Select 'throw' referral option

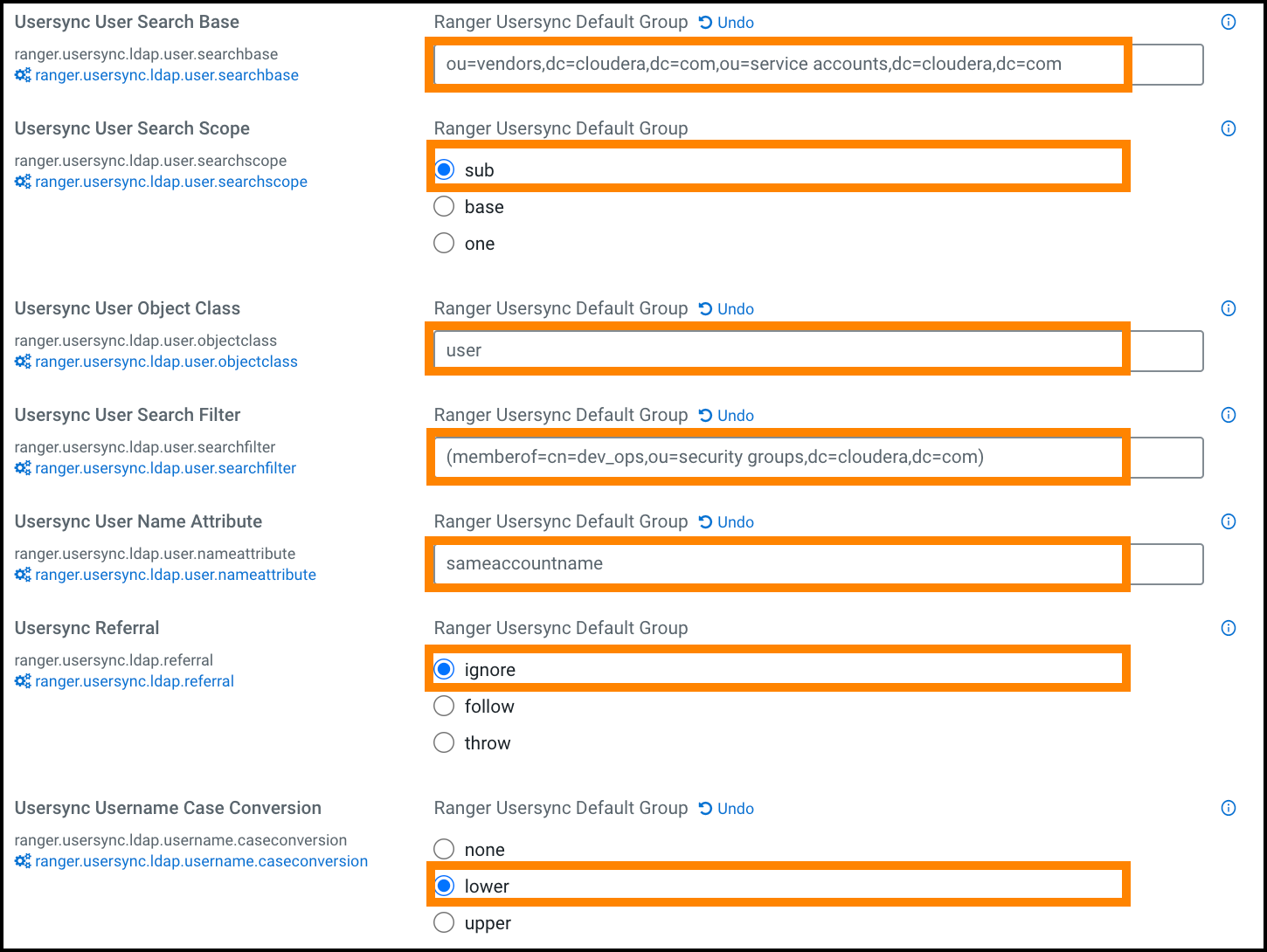(x=444, y=743)
